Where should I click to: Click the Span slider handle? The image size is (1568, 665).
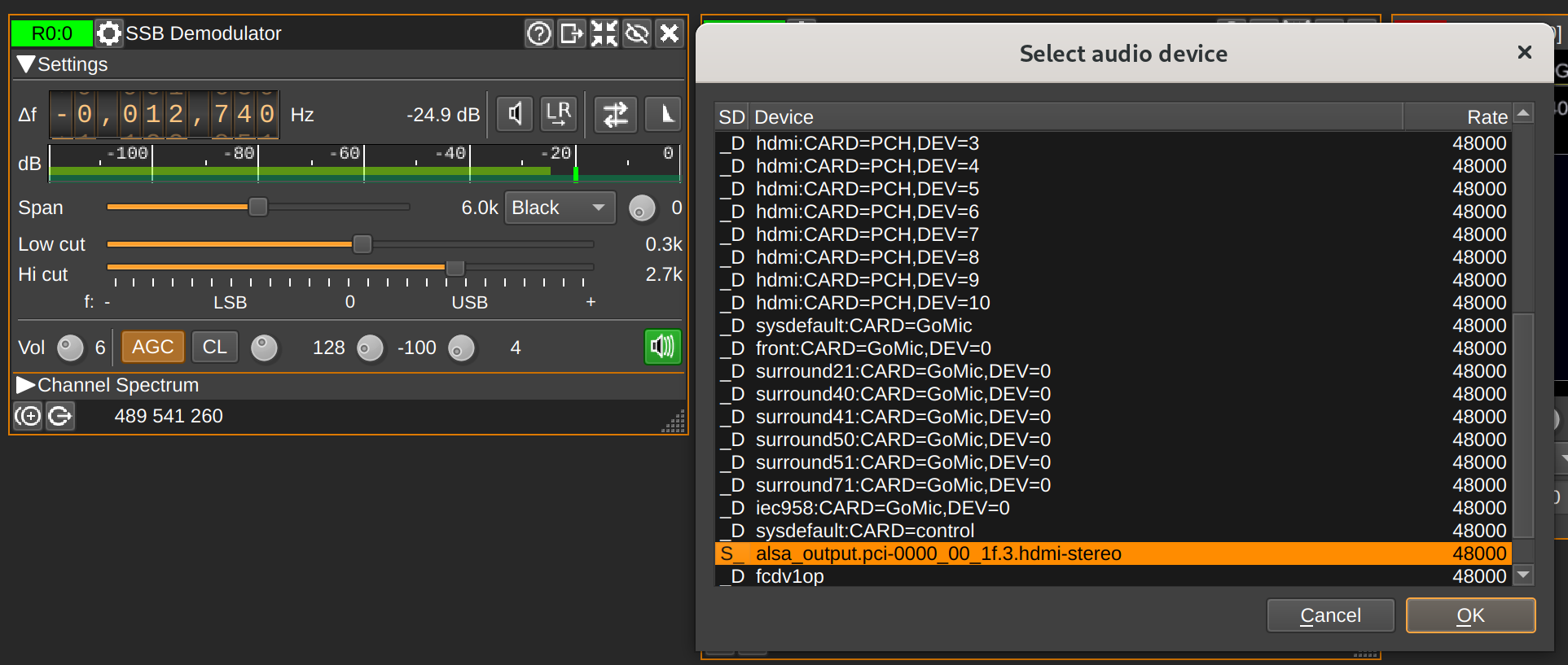tap(257, 208)
